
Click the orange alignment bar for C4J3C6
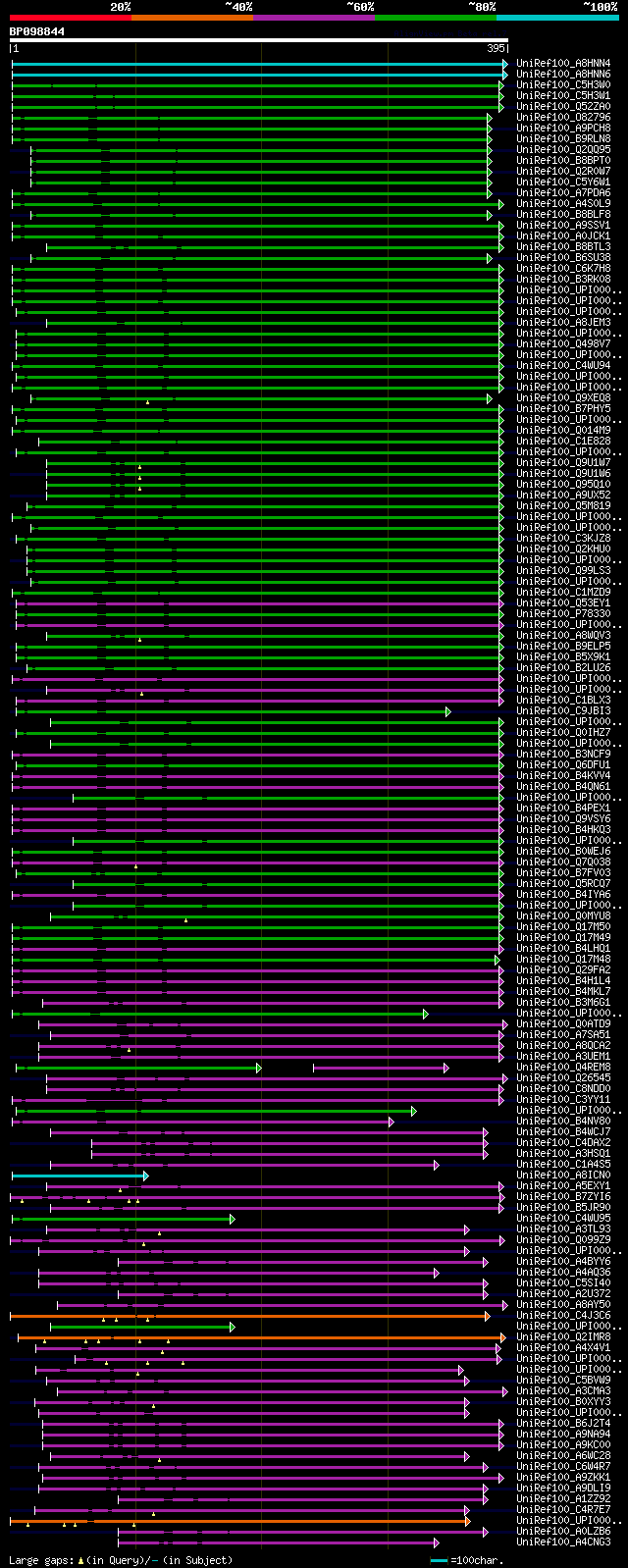pyautogui.click(x=249, y=1315)
